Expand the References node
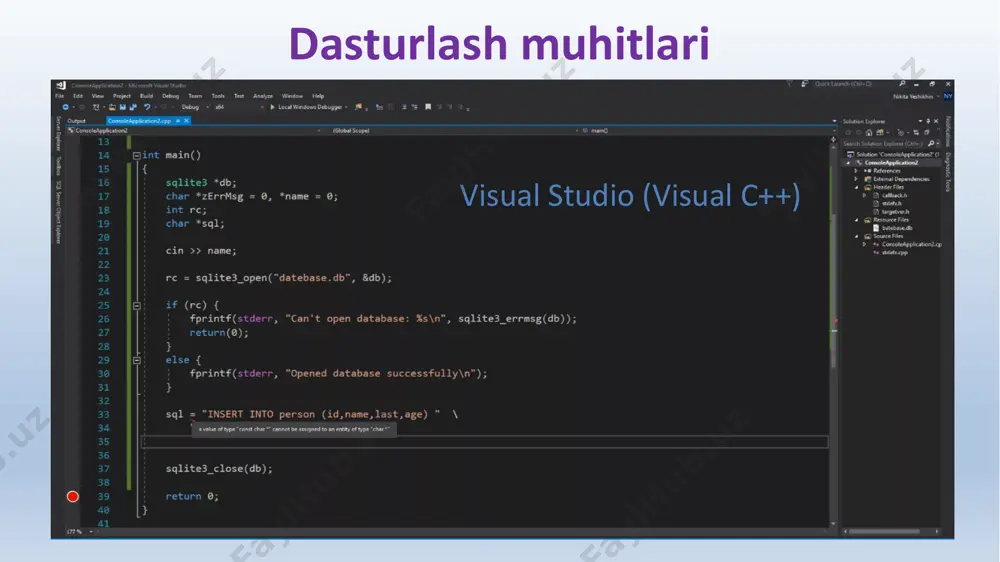Viewport: 1000px width, 562px height. [x=856, y=171]
